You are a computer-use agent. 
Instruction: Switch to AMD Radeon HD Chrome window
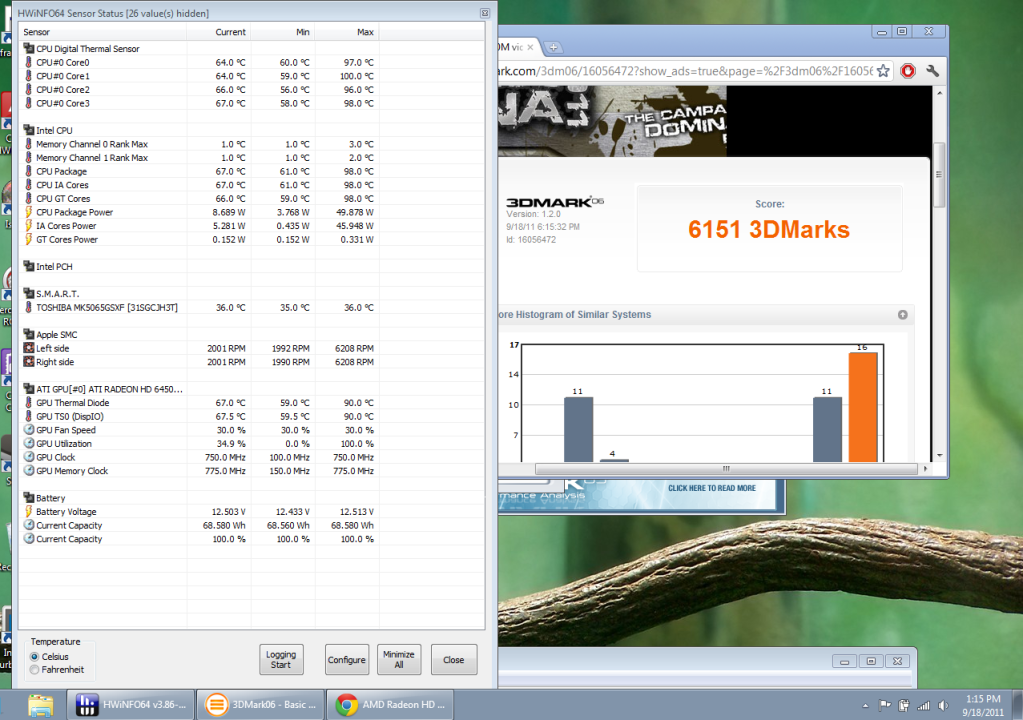392,704
